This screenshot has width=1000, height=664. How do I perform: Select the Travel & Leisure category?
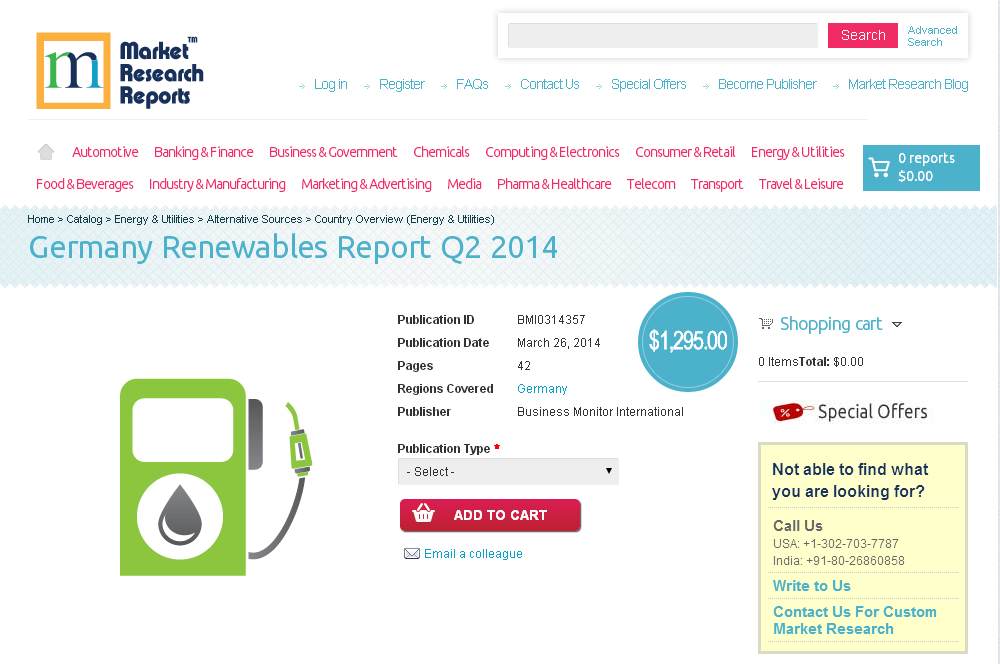pyautogui.click(x=801, y=184)
